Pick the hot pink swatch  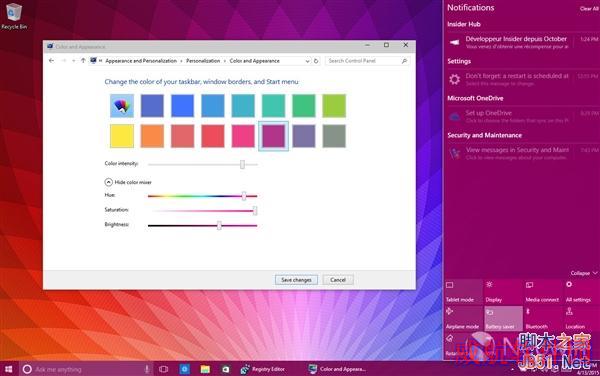click(x=243, y=136)
